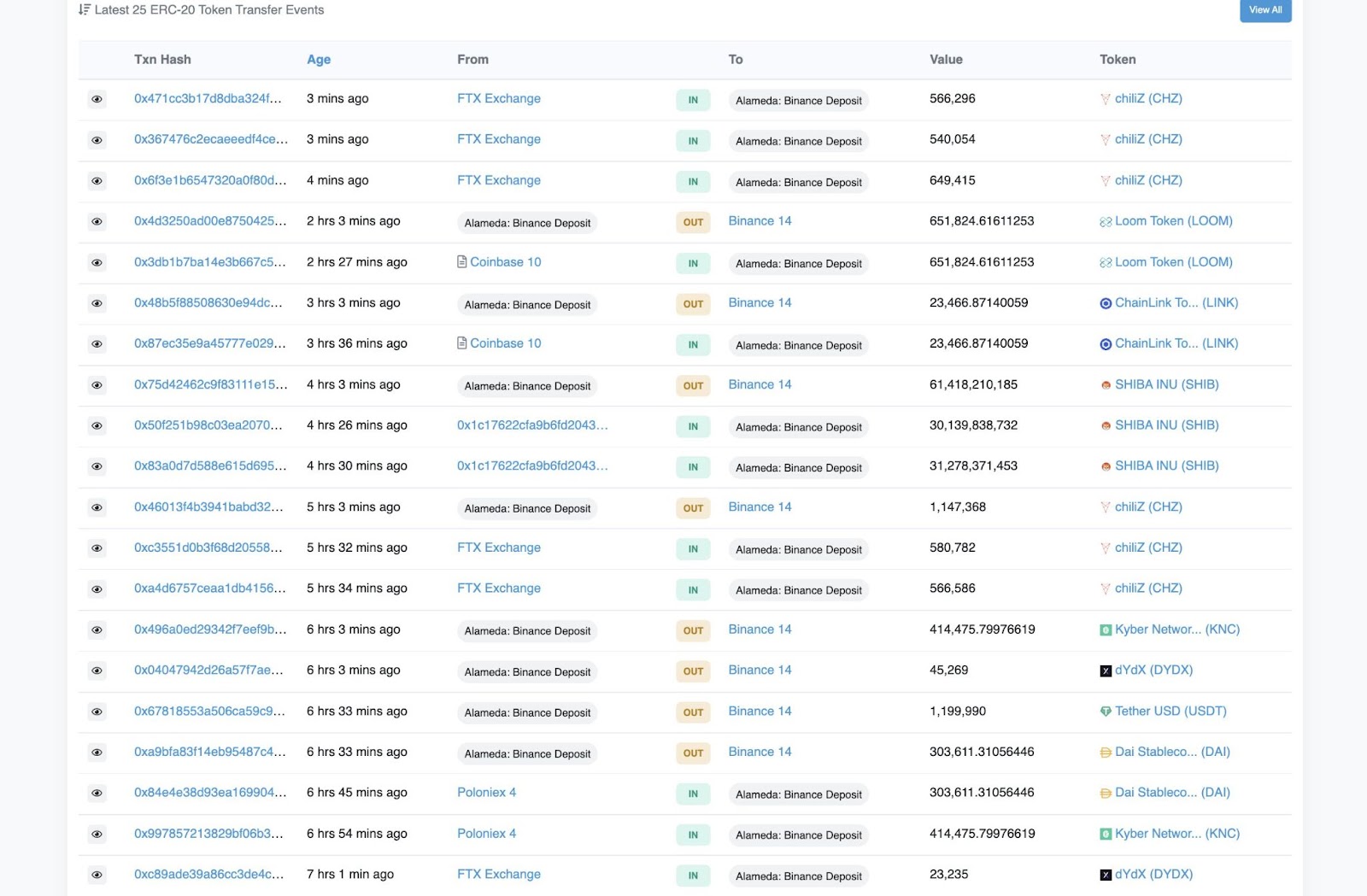Preview transaction 0x4d3250ad00e8750425 via eye icon

click(97, 222)
